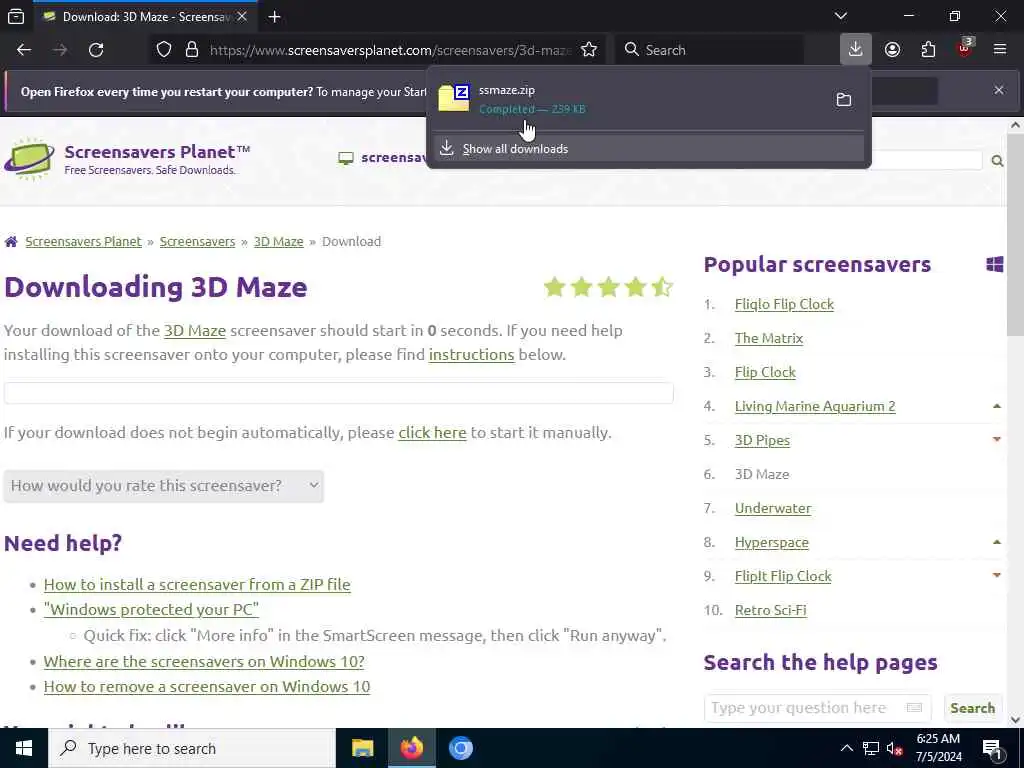Focus the 'Type your question here' field

click(x=818, y=708)
